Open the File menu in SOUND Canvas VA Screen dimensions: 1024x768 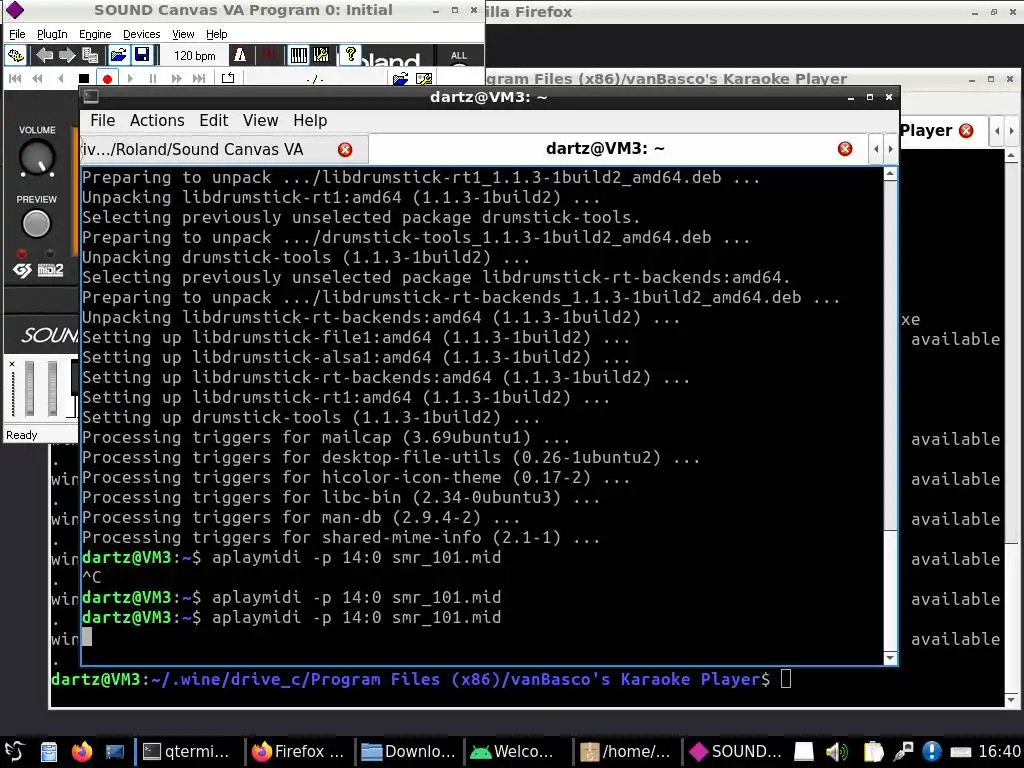[17, 34]
